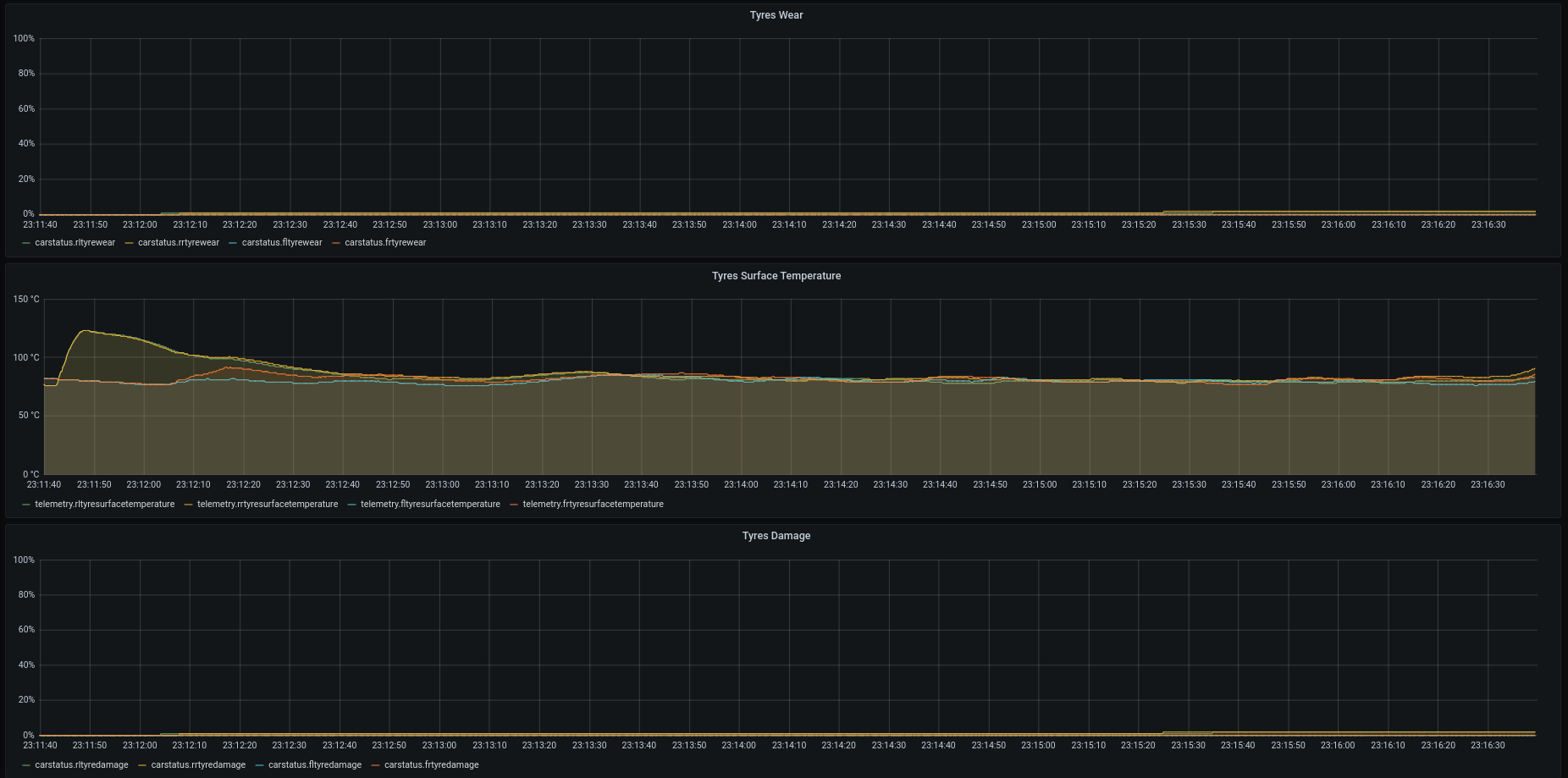Open color picker for carstatus.fltyrewear line swatch
Image resolution: width=1568 pixels, height=778 pixels.
pos(234,243)
